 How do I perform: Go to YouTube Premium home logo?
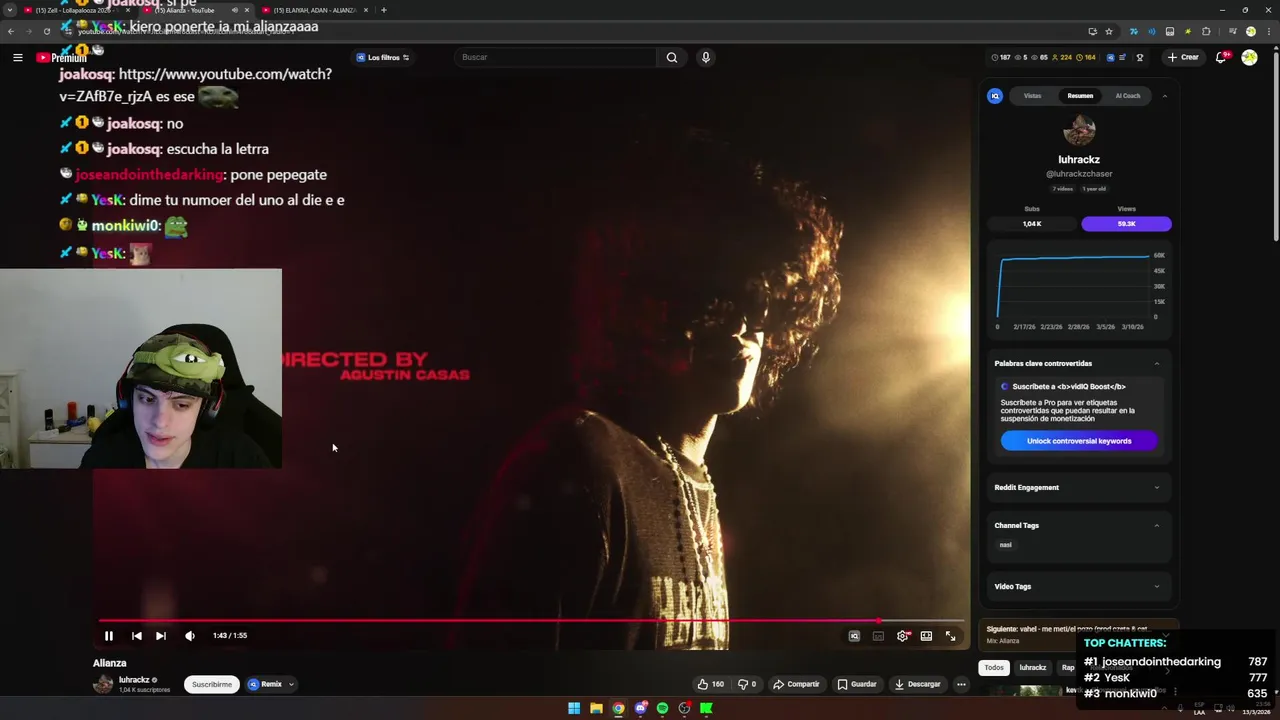pos(62,57)
